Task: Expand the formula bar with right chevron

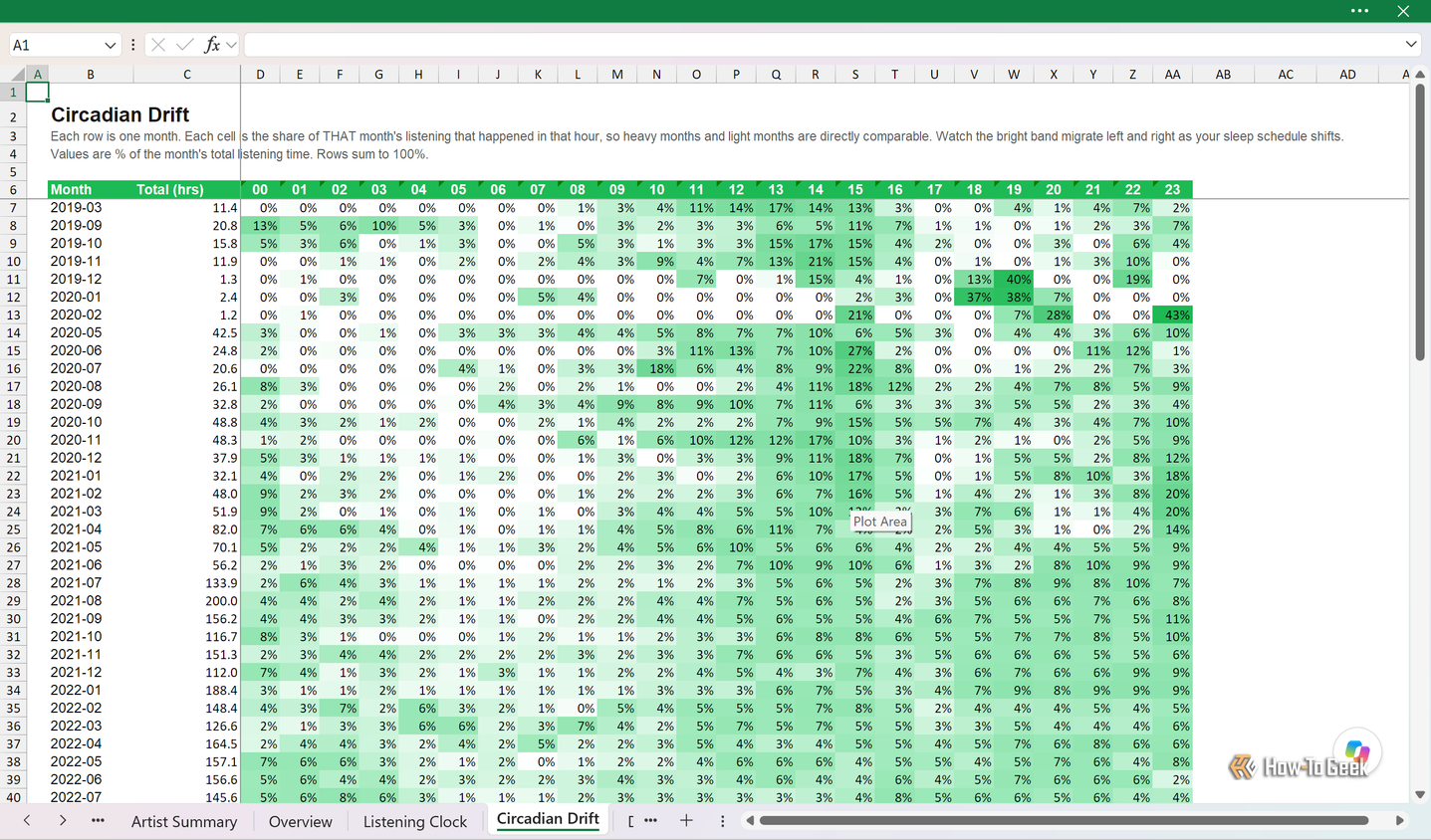Action: [1411, 45]
